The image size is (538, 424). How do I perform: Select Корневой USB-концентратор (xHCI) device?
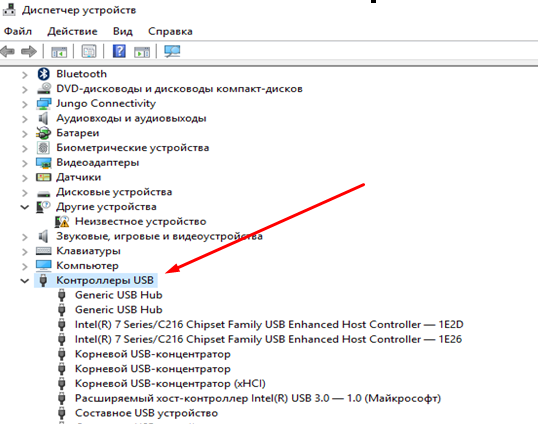pos(170,384)
